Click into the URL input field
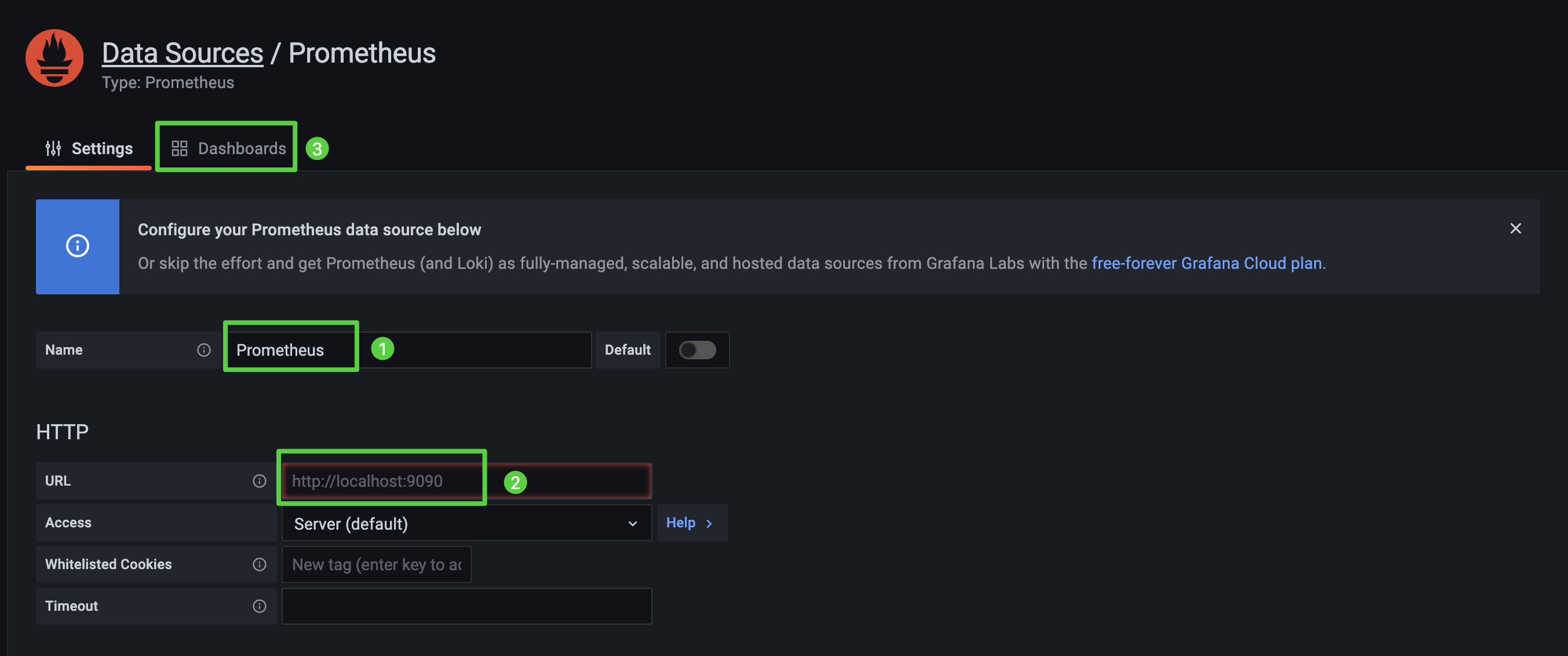Screen dimensions: 1568x656 pyautogui.click(x=466, y=481)
